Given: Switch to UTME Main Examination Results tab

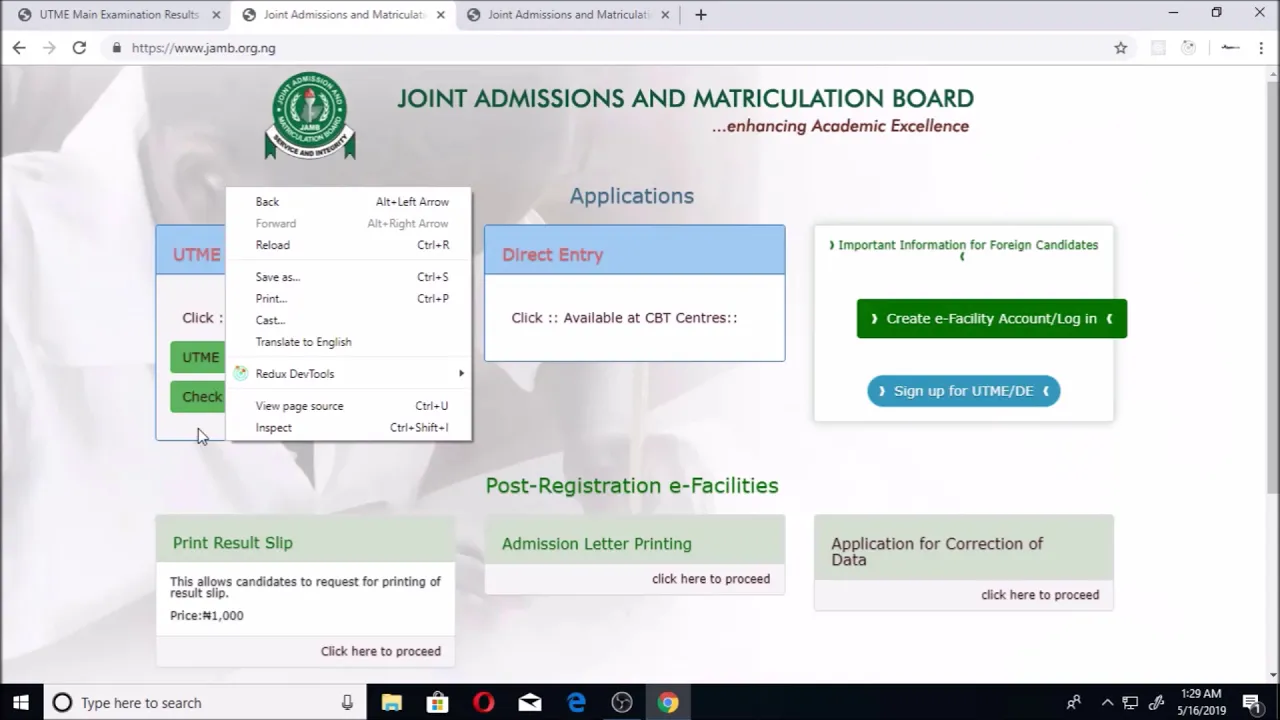Looking at the screenshot, I should point(118,15).
